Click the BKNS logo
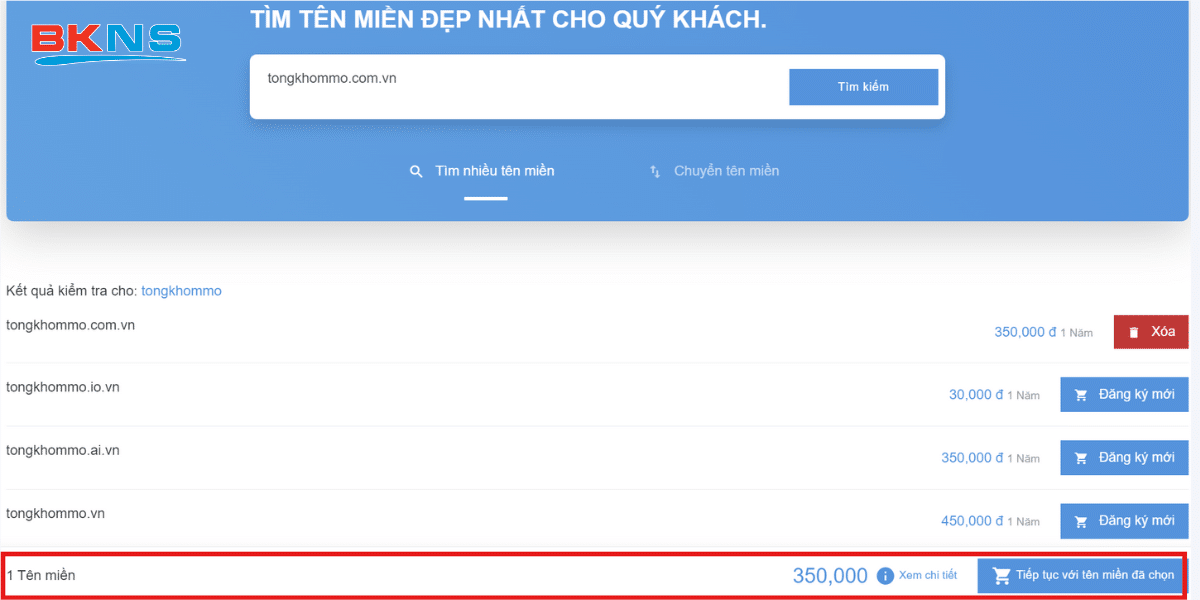 [107, 44]
